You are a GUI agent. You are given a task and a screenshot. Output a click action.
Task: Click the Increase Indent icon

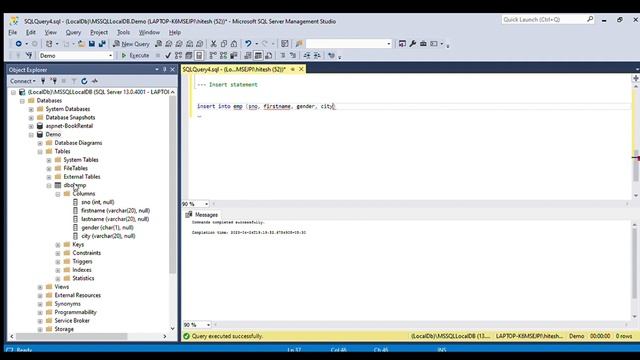pyautogui.click(x=317, y=56)
